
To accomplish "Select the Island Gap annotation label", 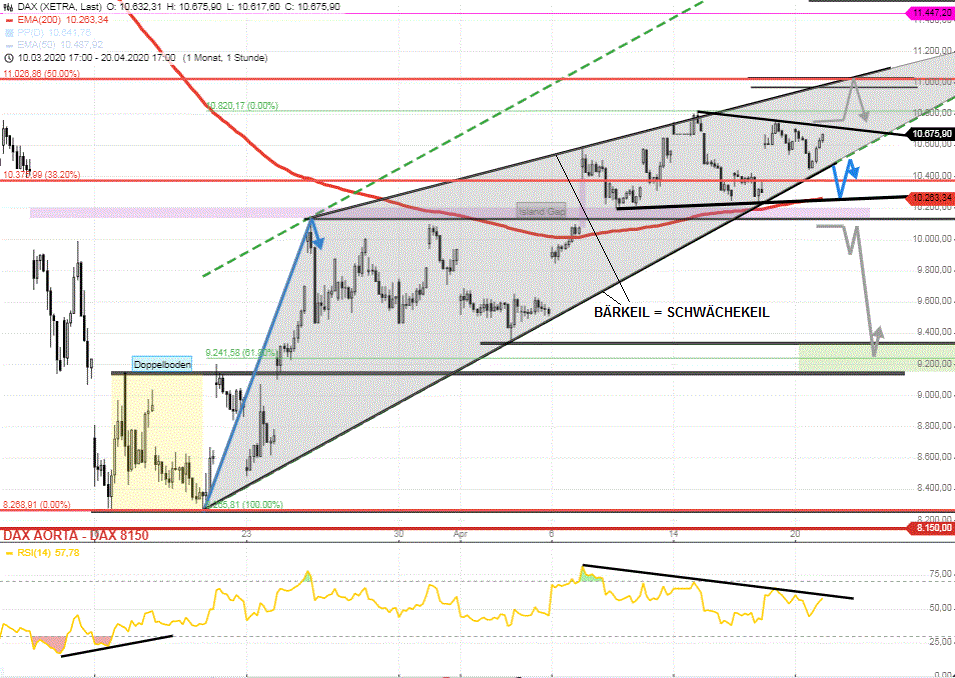I will (541, 211).
